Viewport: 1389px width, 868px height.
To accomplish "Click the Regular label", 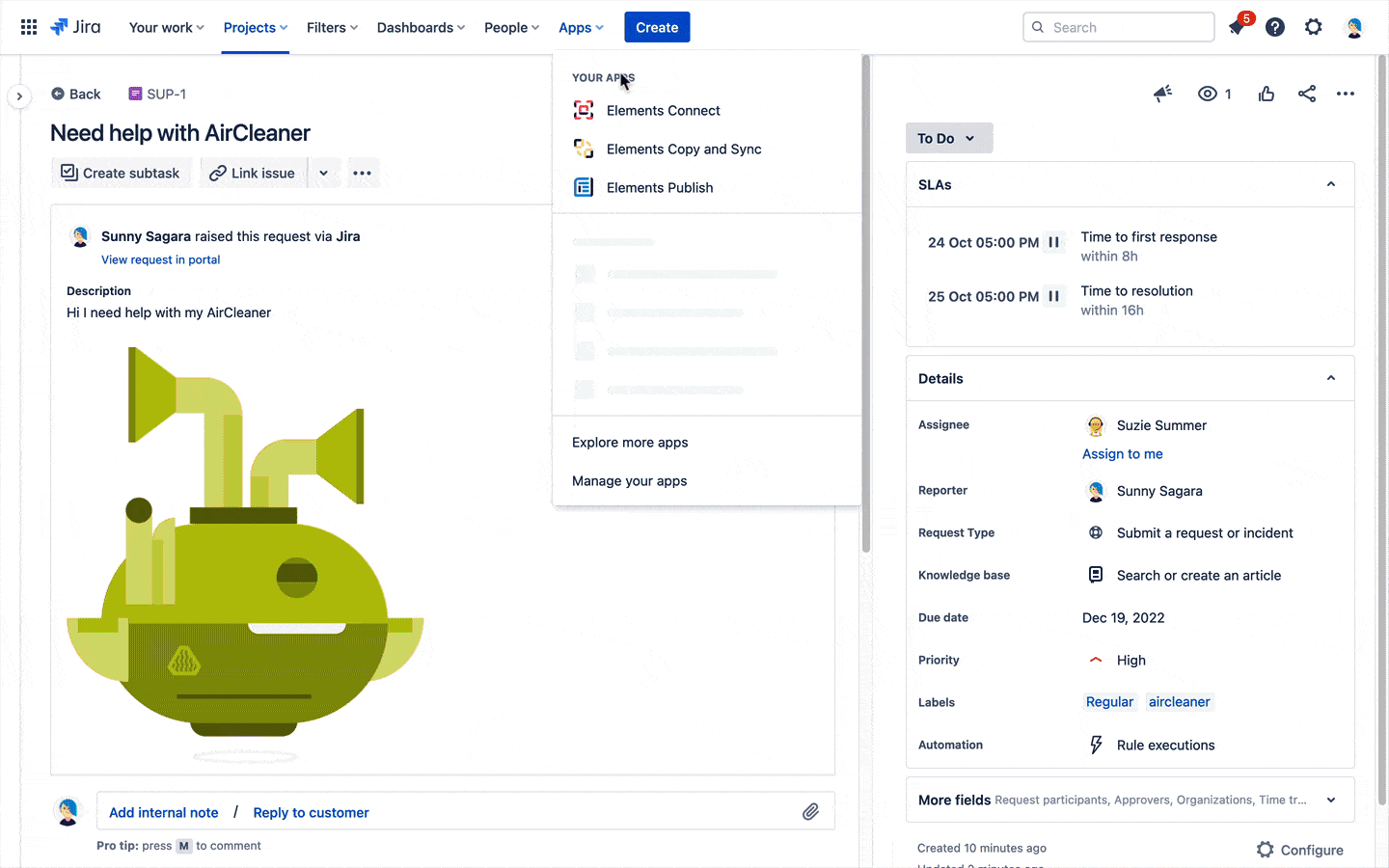I will 1109,702.
